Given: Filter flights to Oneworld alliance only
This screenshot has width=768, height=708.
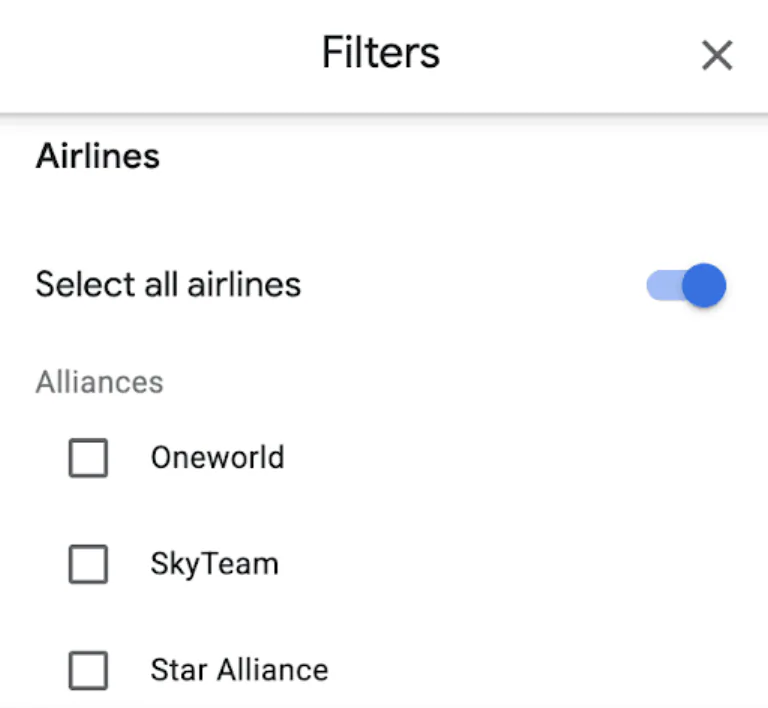Looking at the screenshot, I should tap(88, 459).
